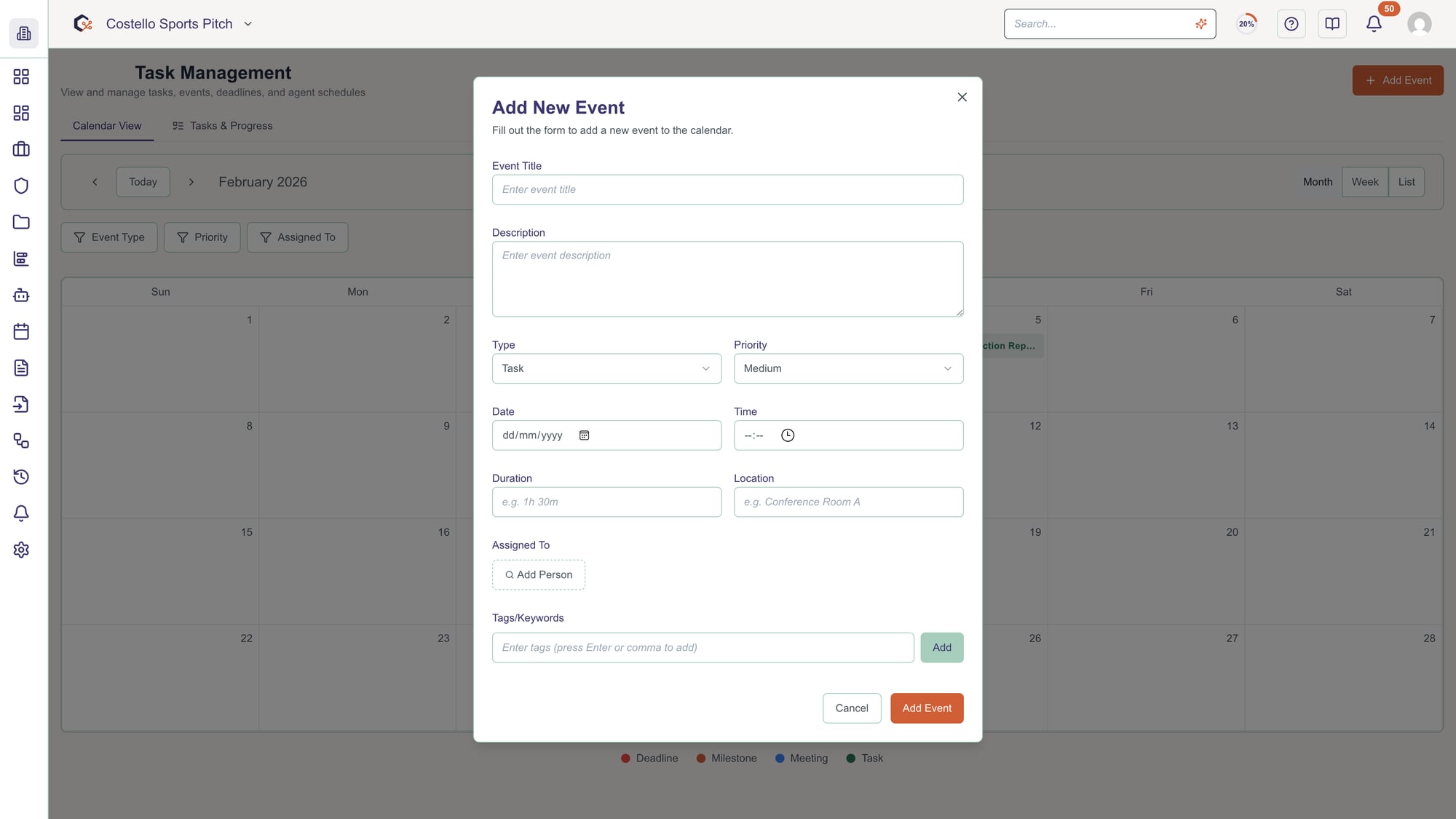Open the Type dropdown showing Task

[x=606, y=368]
